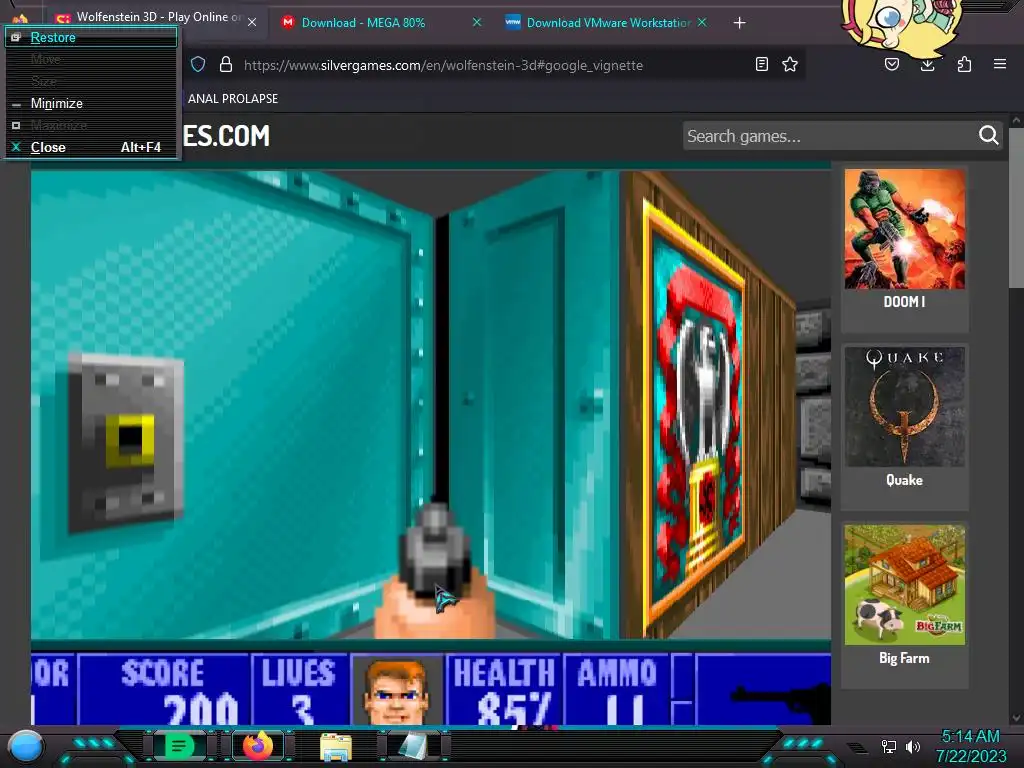
Task: Open the ANAL PROLAPSE bookmark
Action: pos(232,99)
